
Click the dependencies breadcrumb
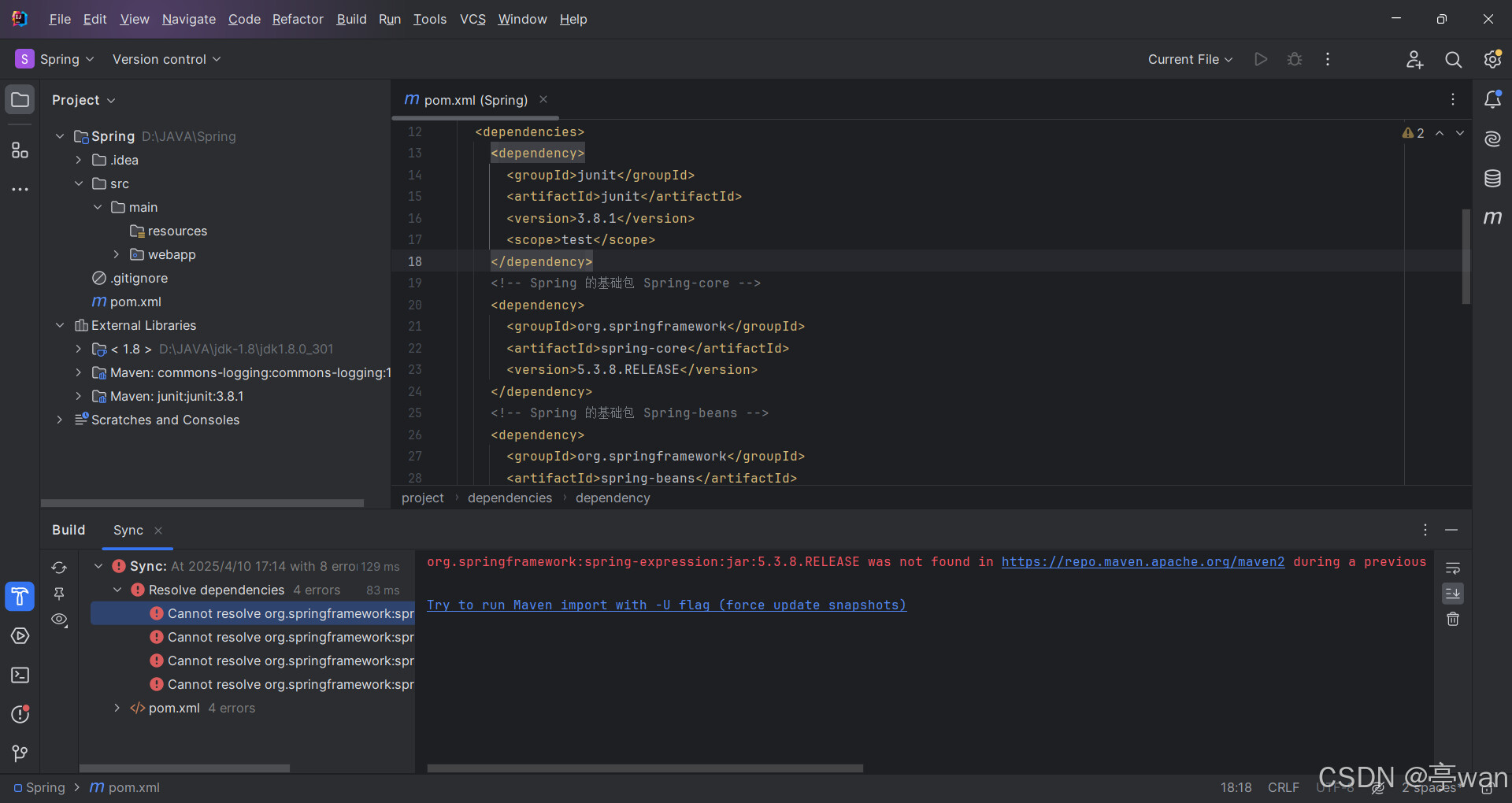coord(510,498)
